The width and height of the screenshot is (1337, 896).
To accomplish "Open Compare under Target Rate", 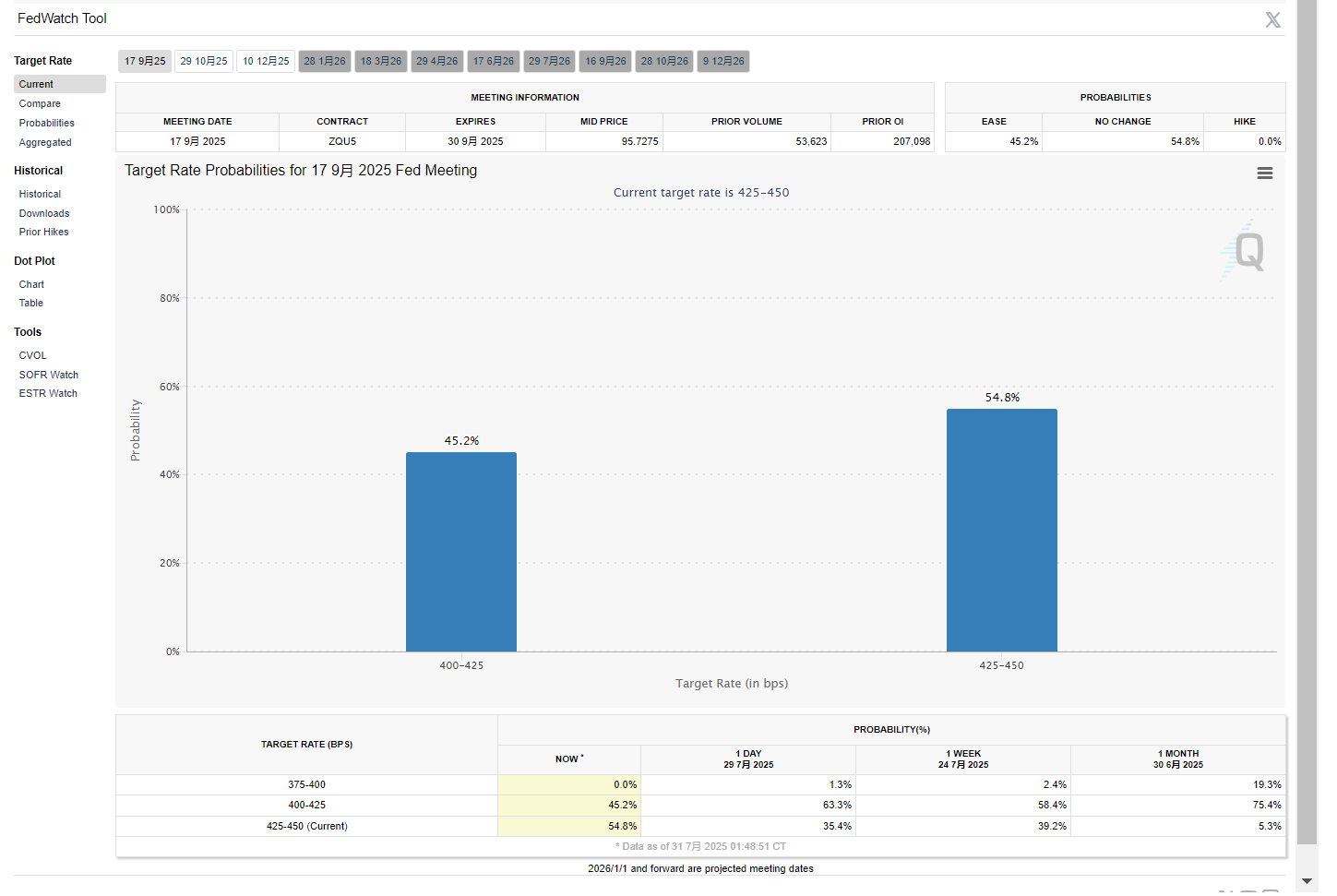I will pyautogui.click(x=40, y=104).
